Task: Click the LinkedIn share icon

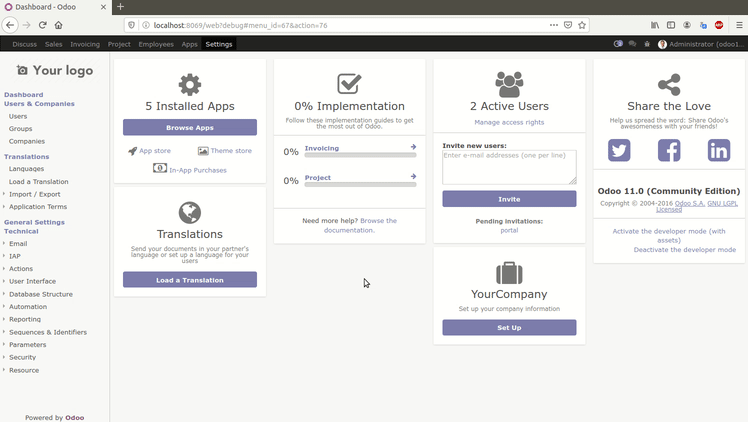Action: pos(719,150)
